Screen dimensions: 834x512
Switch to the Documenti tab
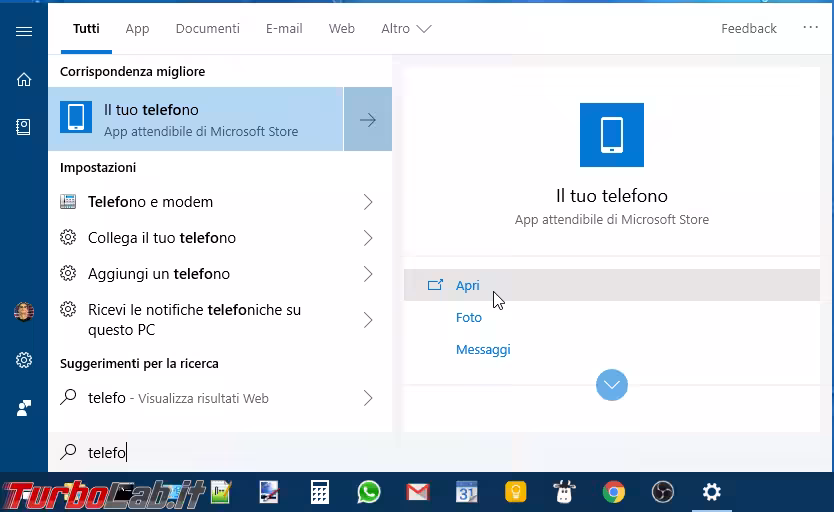[x=207, y=29]
